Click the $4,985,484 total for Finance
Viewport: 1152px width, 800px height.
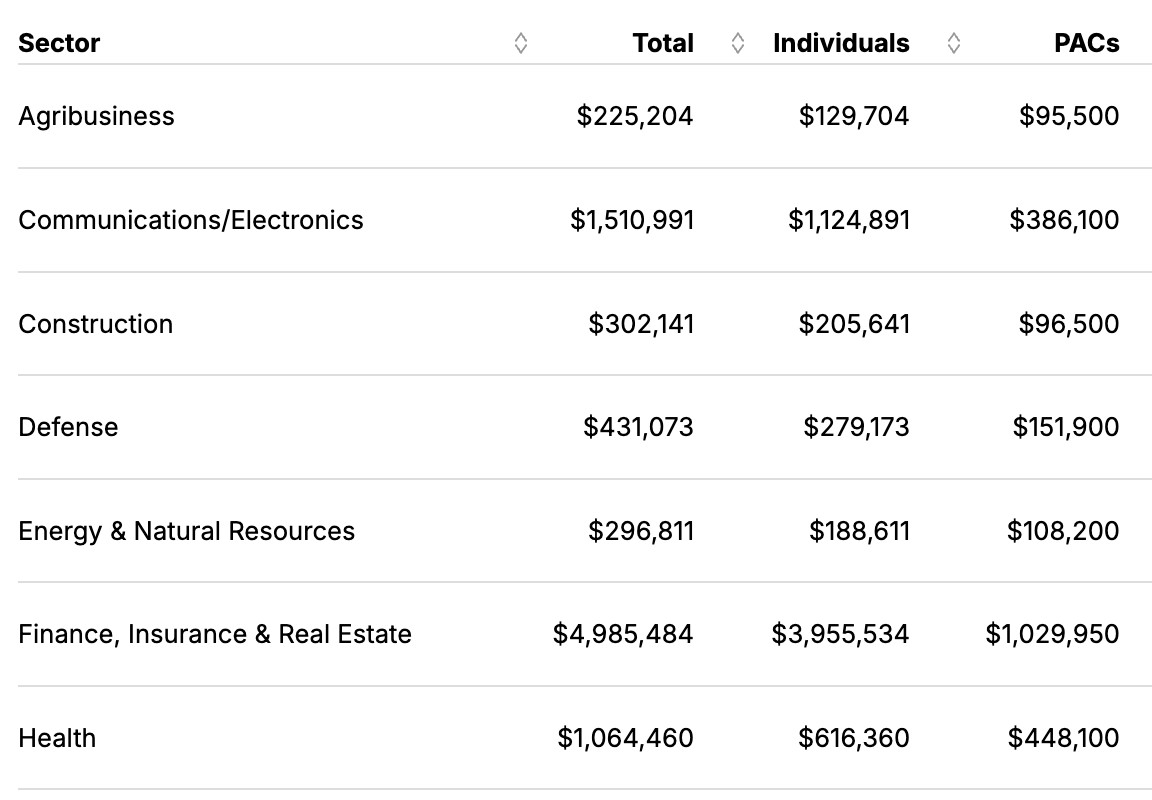(x=623, y=634)
